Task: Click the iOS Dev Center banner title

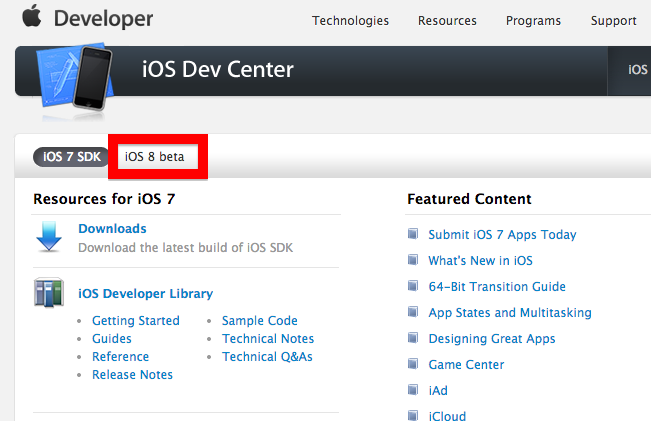Action: (218, 69)
